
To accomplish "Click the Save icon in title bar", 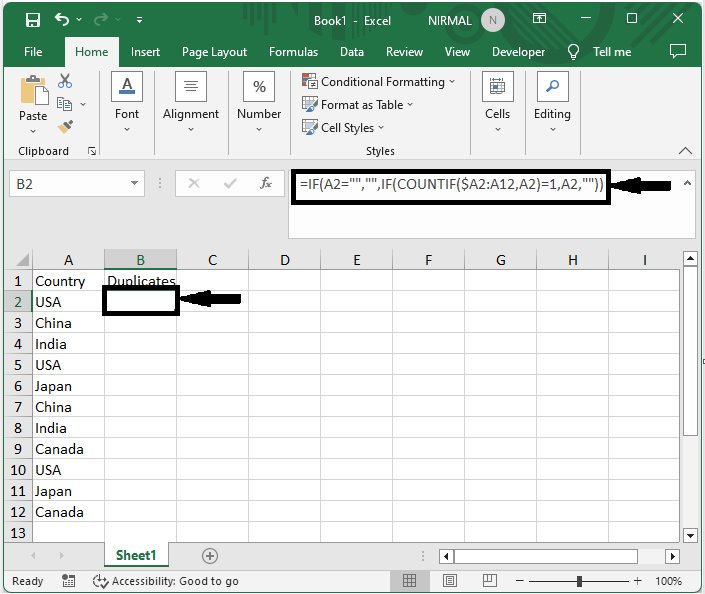I will click(x=33, y=20).
